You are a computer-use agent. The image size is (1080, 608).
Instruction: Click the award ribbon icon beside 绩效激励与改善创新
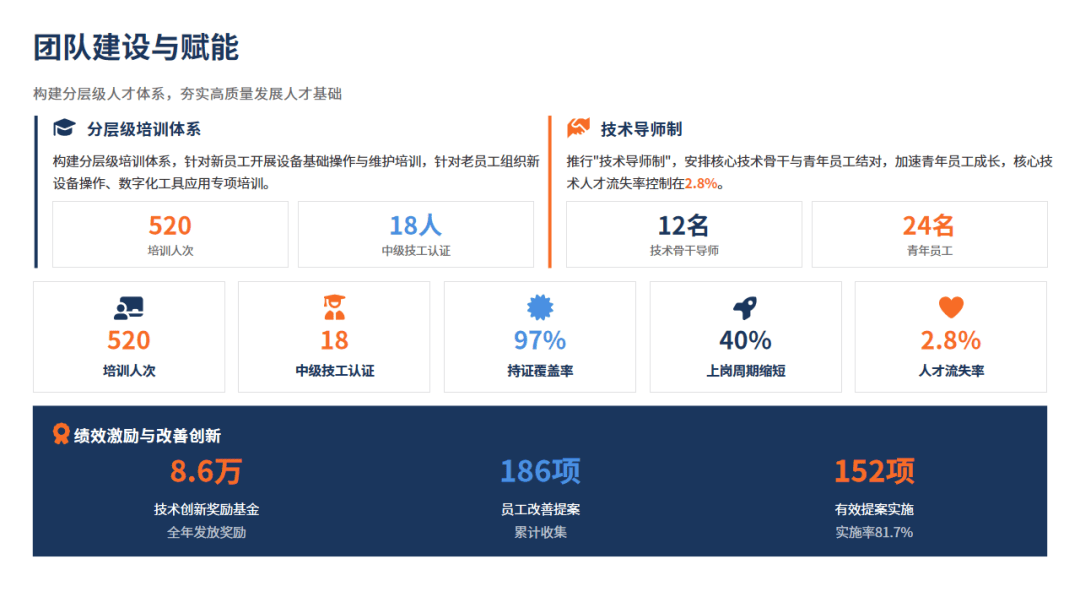coord(61,434)
